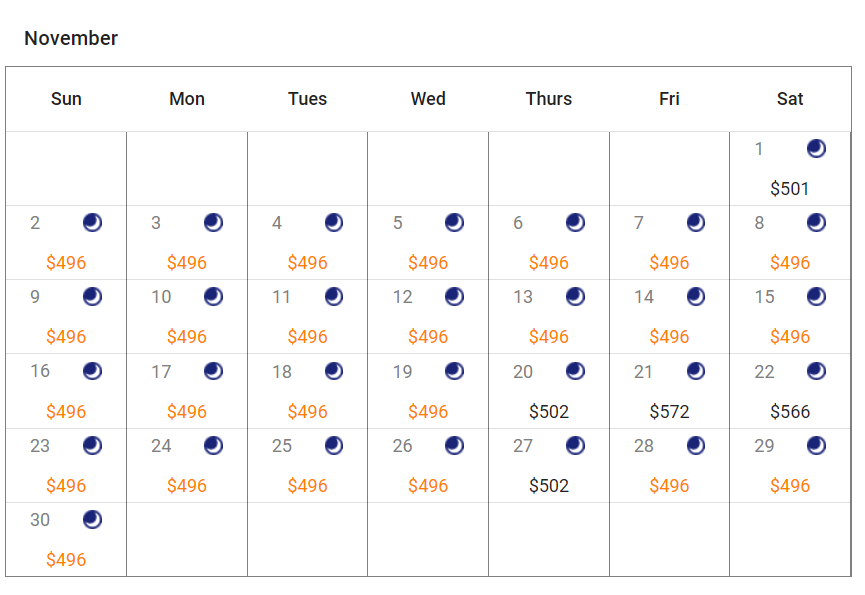Click the moon icon on November 5
Viewport: 865px width, 595px height.
(454, 222)
